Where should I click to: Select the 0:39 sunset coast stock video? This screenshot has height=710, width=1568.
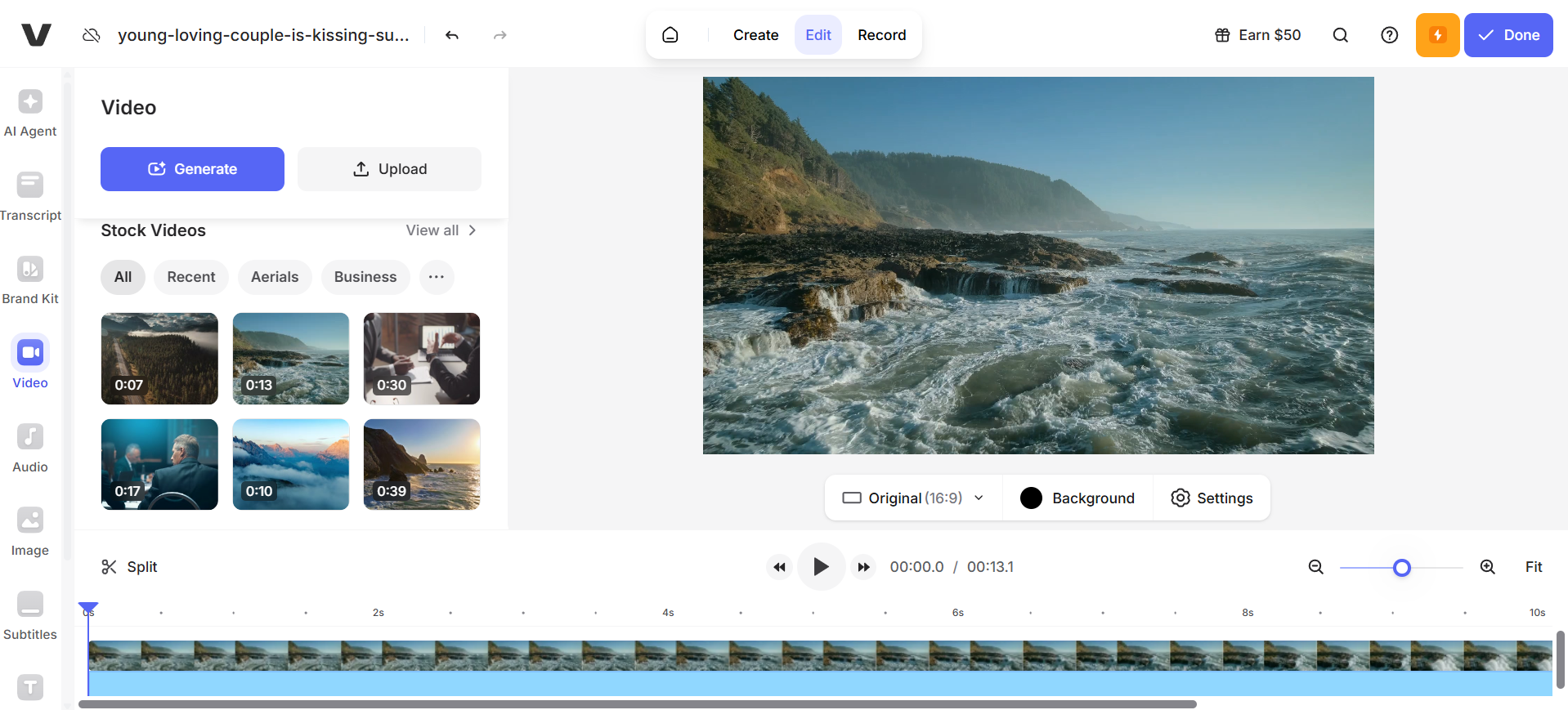point(422,465)
